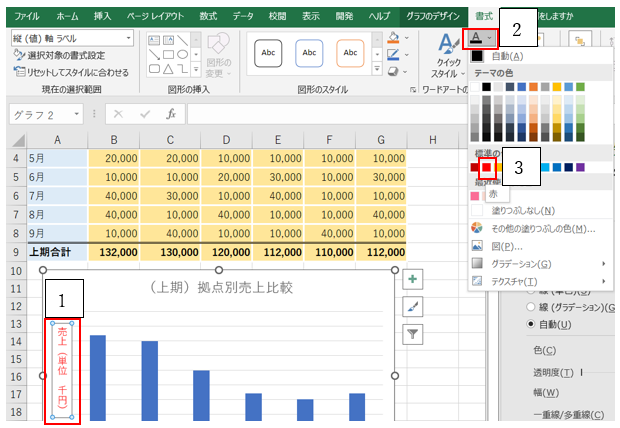Screen dimensions: 620x428
Task: Click the fx insert function icon
Action: coord(171,114)
